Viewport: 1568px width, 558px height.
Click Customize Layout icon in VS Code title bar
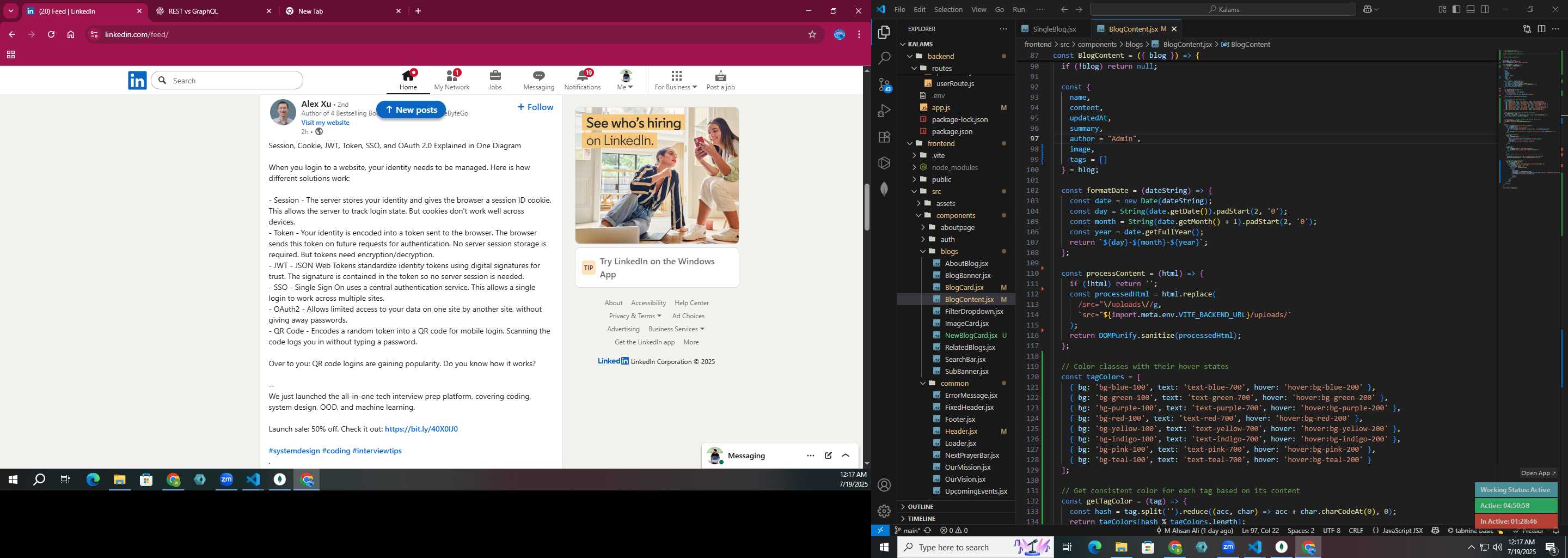pyautogui.click(x=1443, y=9)
